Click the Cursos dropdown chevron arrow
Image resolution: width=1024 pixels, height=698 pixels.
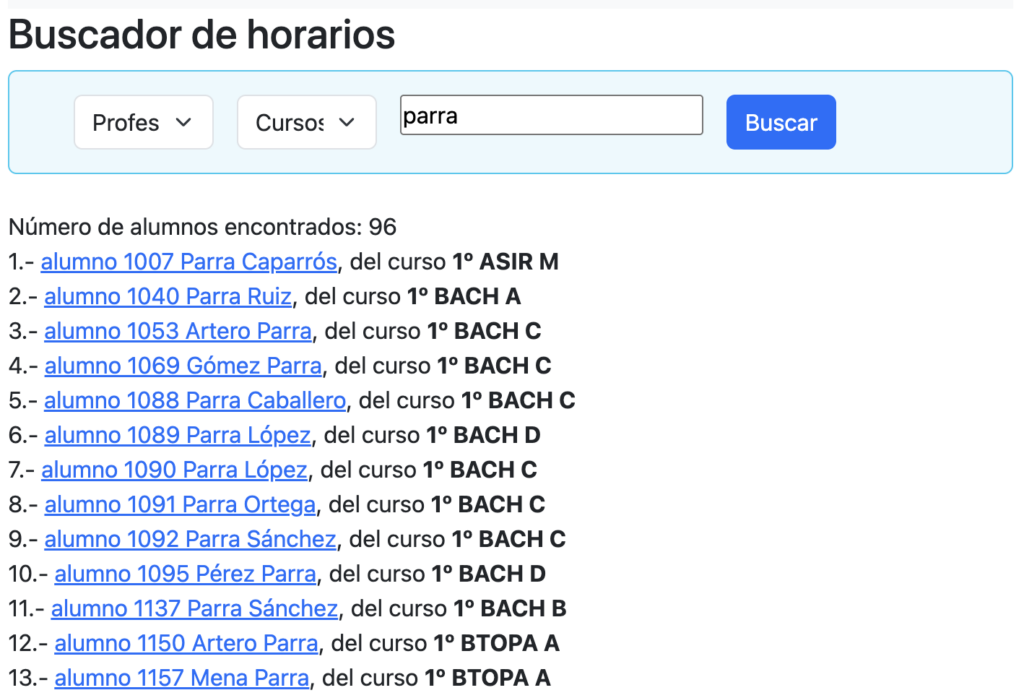346,122
